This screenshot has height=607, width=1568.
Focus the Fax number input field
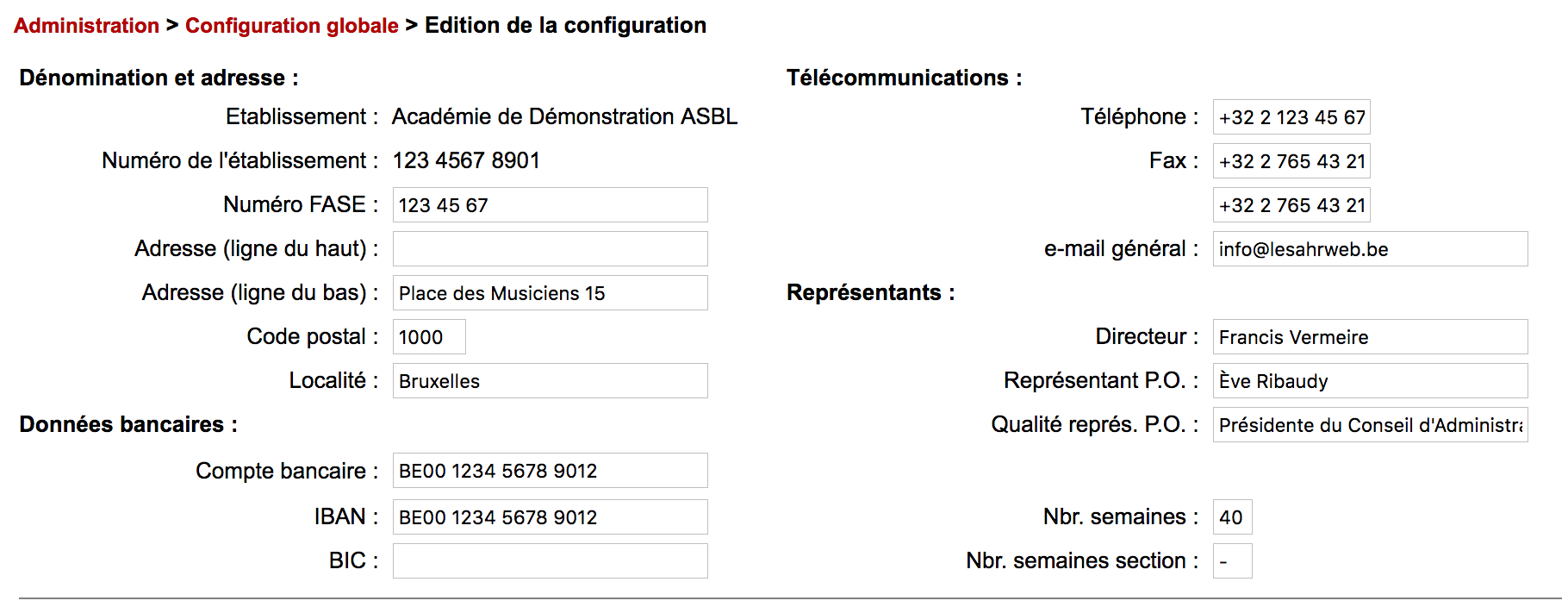(1291, 161)
